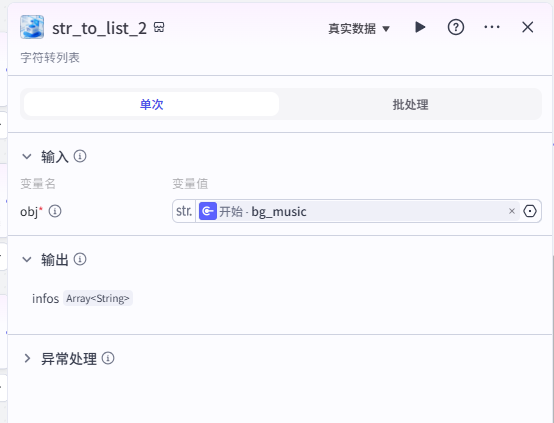Expand the 异常处理 section
Image resolution: width=554 pixels, height=423 pixels.
click(27, 359)
